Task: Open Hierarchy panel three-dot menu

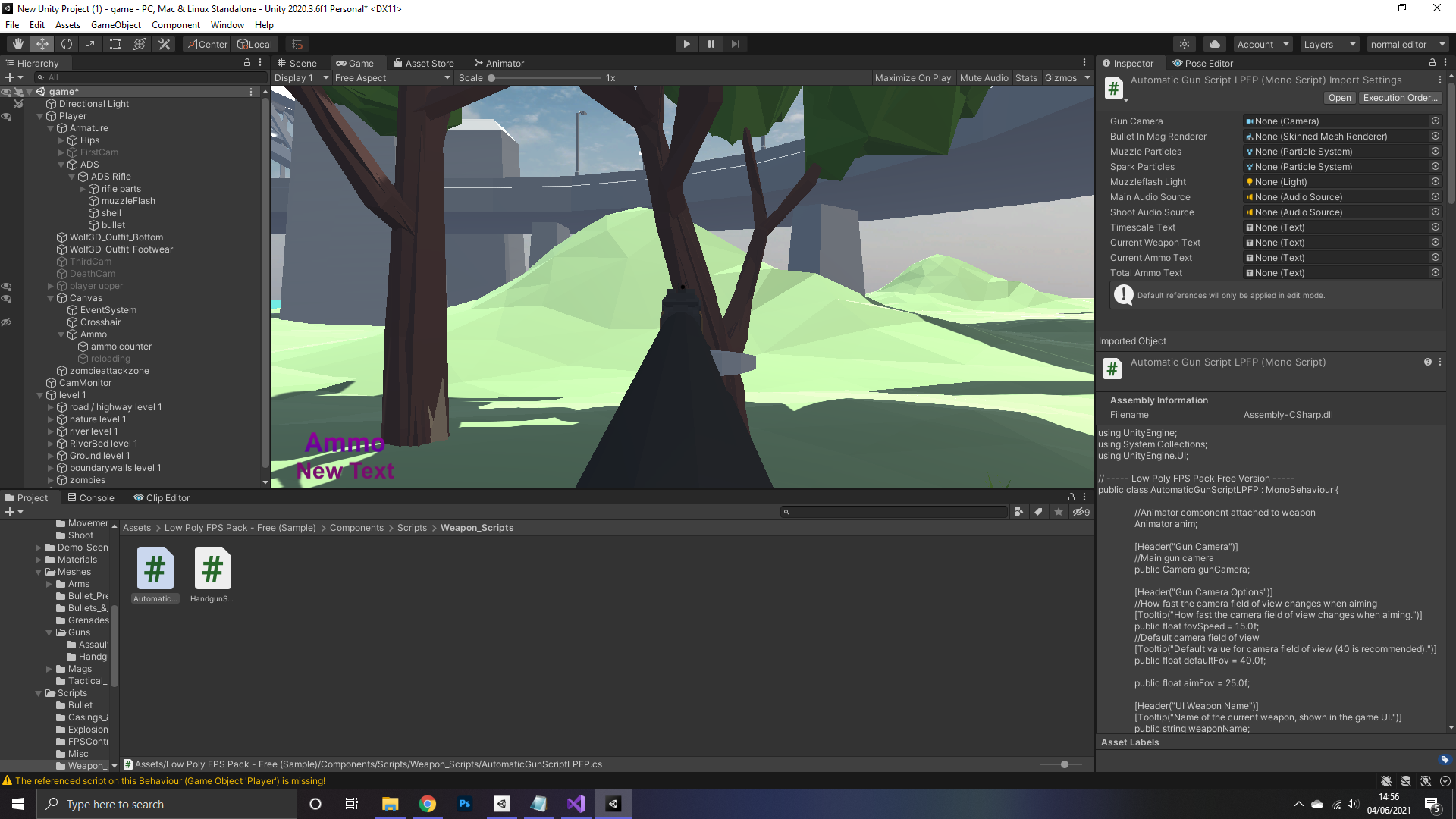Action: coord(260,63)
